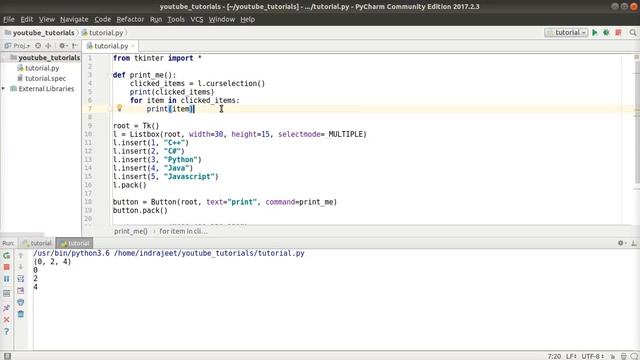This screenshot has width=640, height=360.
Task: Click 'for item in cli...' editor breadcrumb
Action: coord(183,231)
